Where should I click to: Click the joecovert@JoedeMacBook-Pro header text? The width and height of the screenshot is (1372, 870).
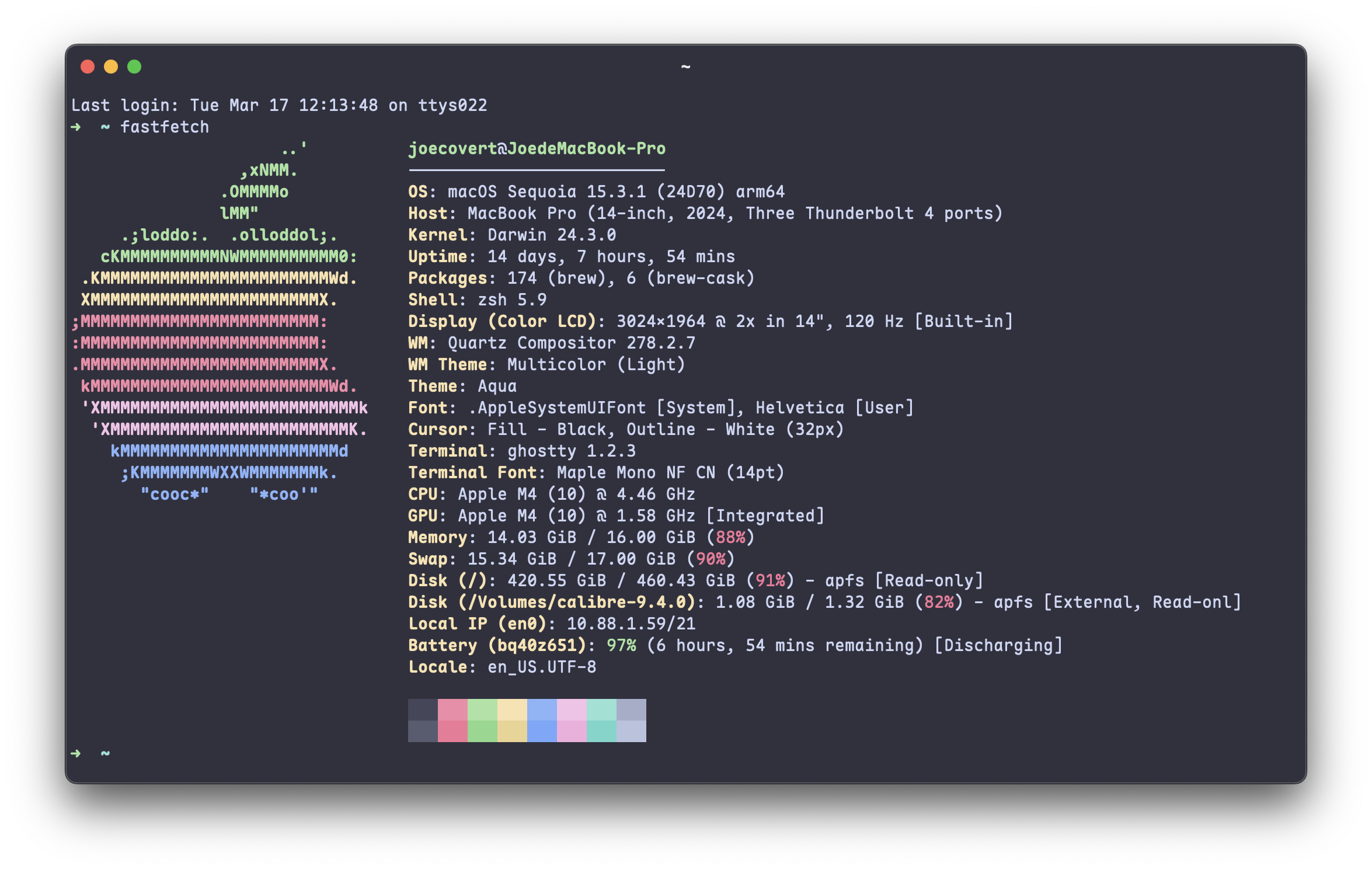pyautogui.click(x=537, y=148)
